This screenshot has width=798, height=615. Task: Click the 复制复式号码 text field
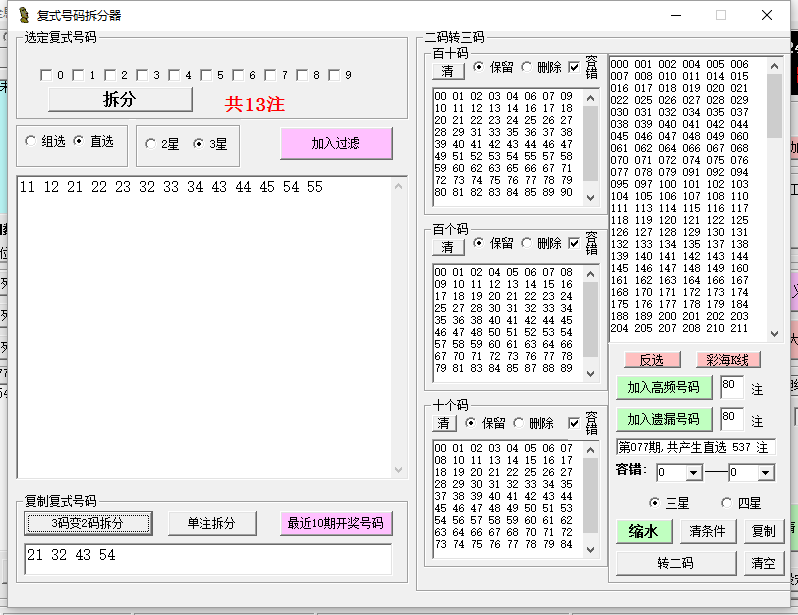(x=208, y=558)
